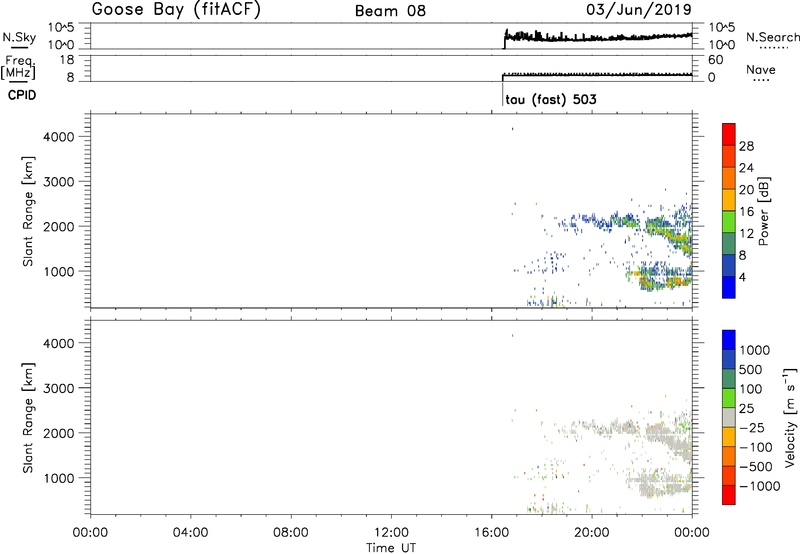Viewport: 800px width, 554px height.
Task: Click the blue bottom of Power color bar
Action: [729, 287]
